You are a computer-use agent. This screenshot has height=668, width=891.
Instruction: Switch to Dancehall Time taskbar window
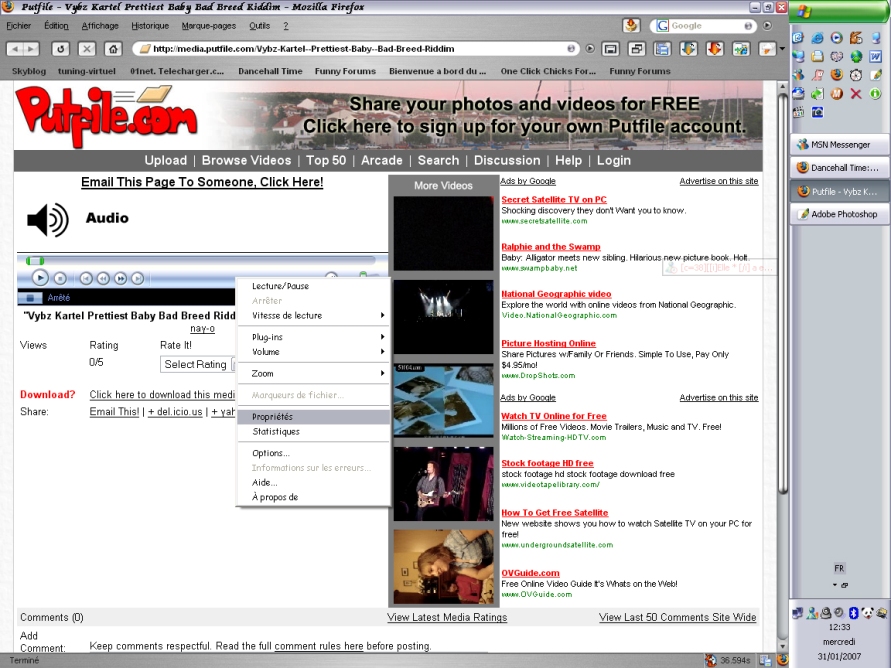[840, 168]
